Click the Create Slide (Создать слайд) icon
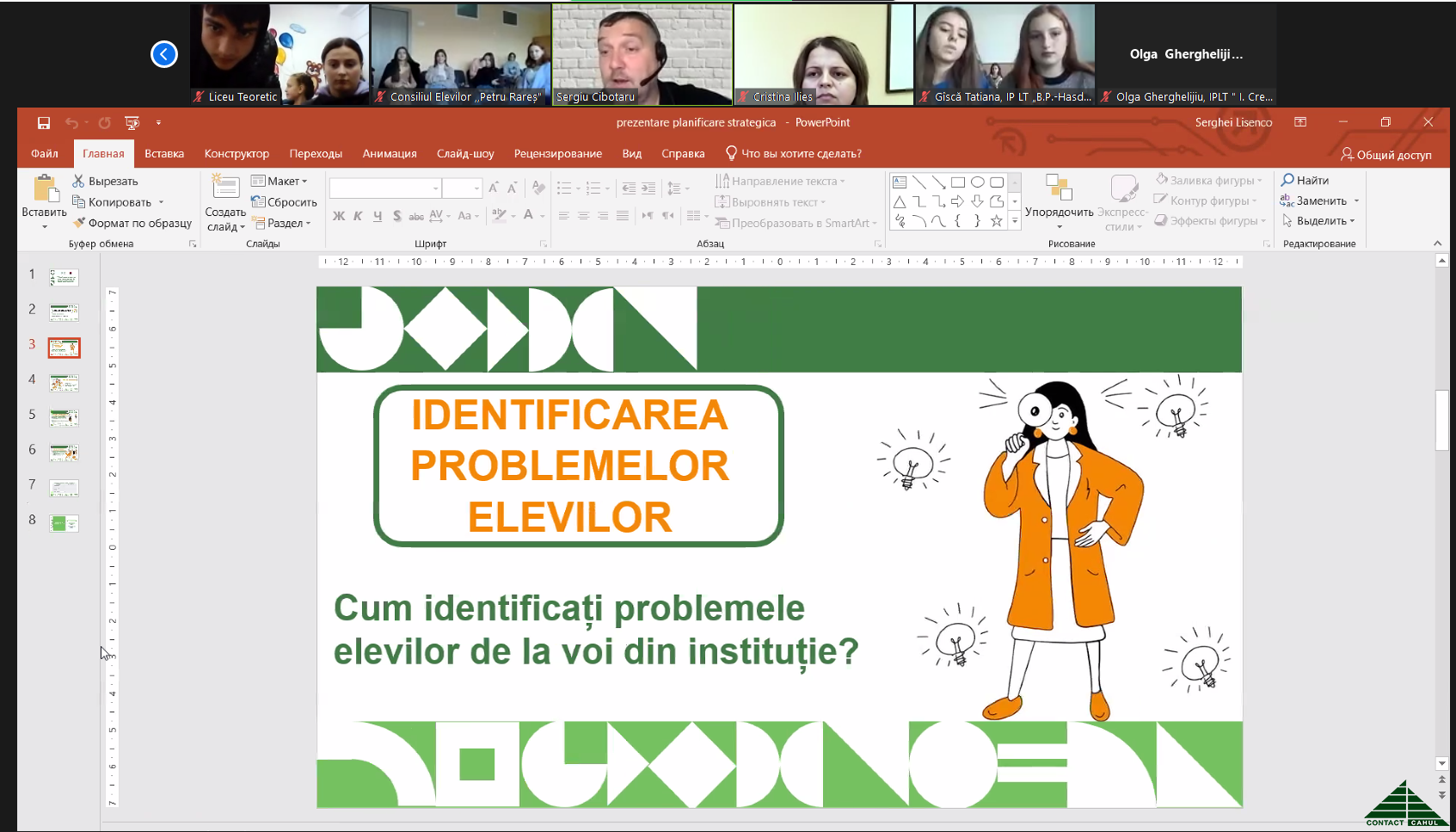The width and height of the screenshot is (1456, 832). click(x=225, y=187)
